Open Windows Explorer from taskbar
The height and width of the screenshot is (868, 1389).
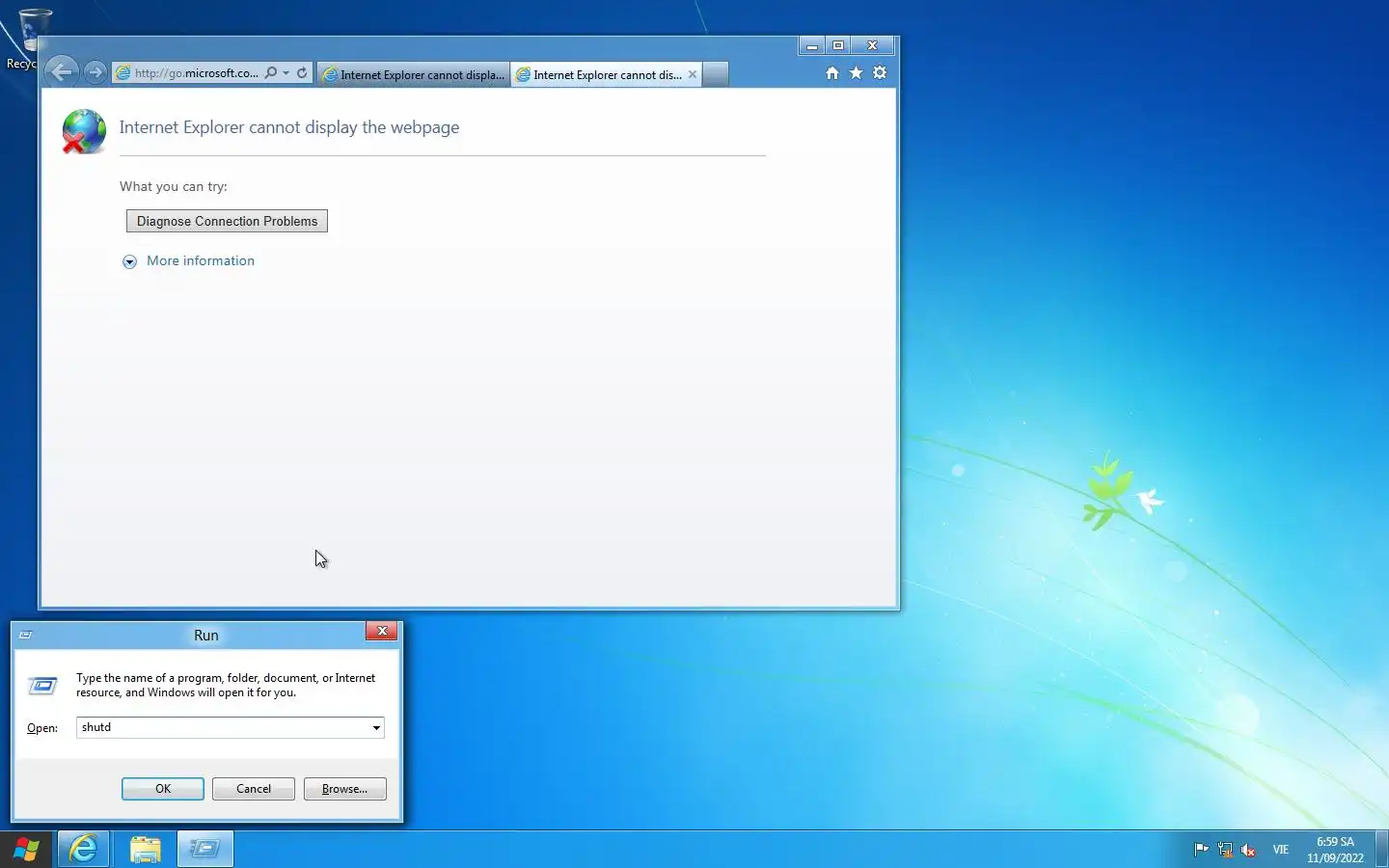point(145,849)
